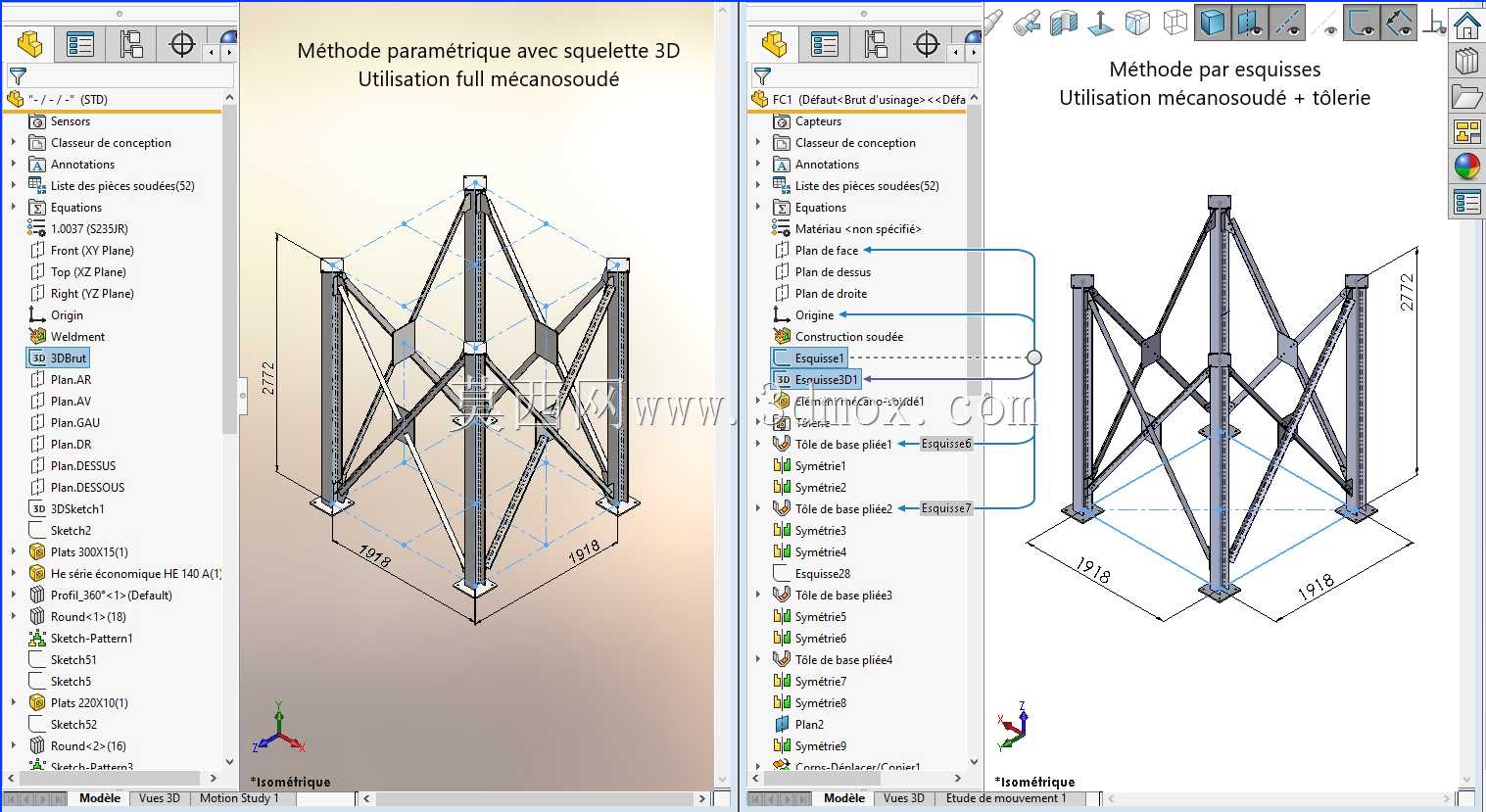Select the shaded blue cube display style

(x=1213, y=23)
